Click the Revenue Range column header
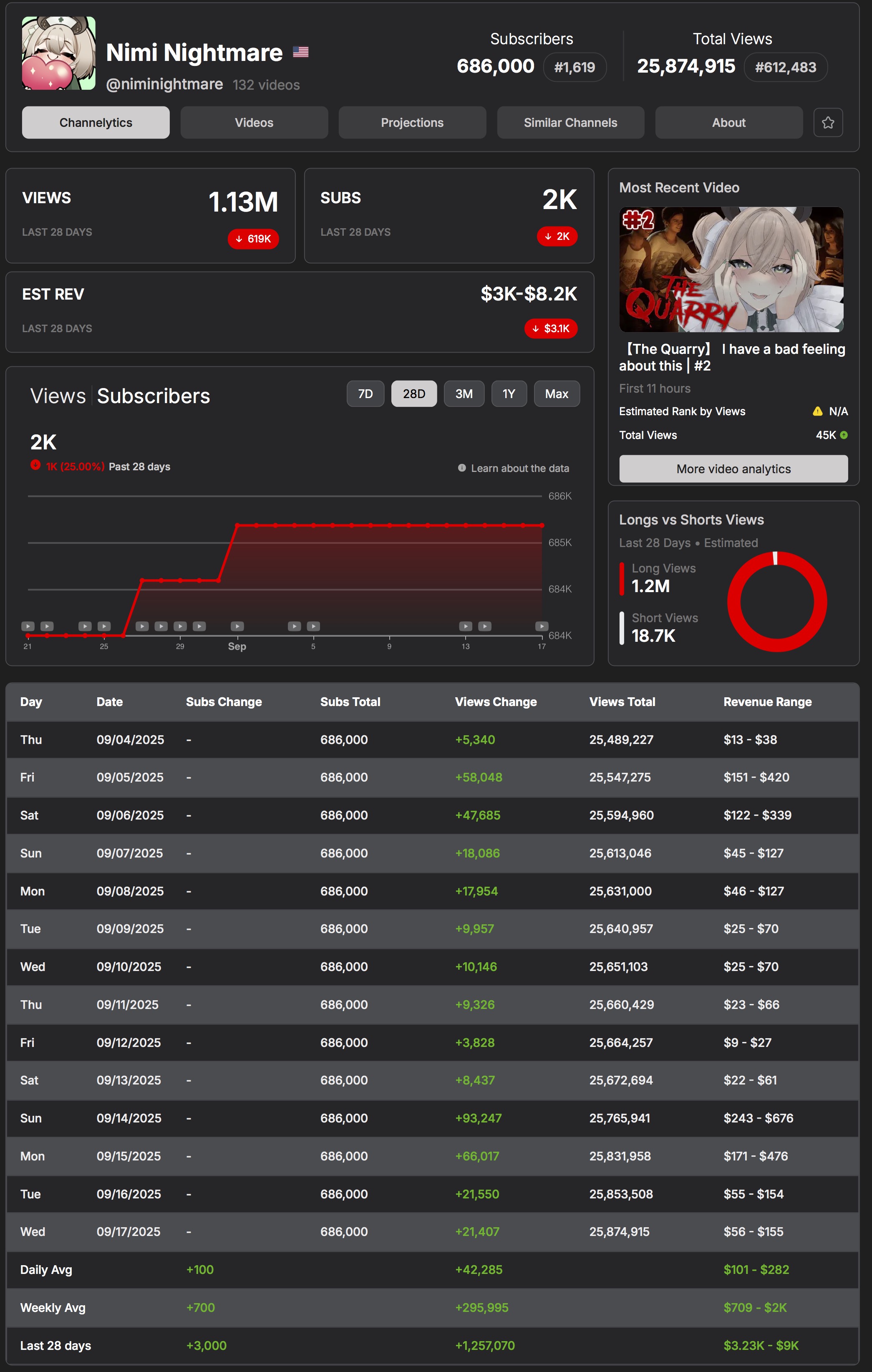Image resolution: width=872 pixels, height=1372 pixels. pos(768,702)
